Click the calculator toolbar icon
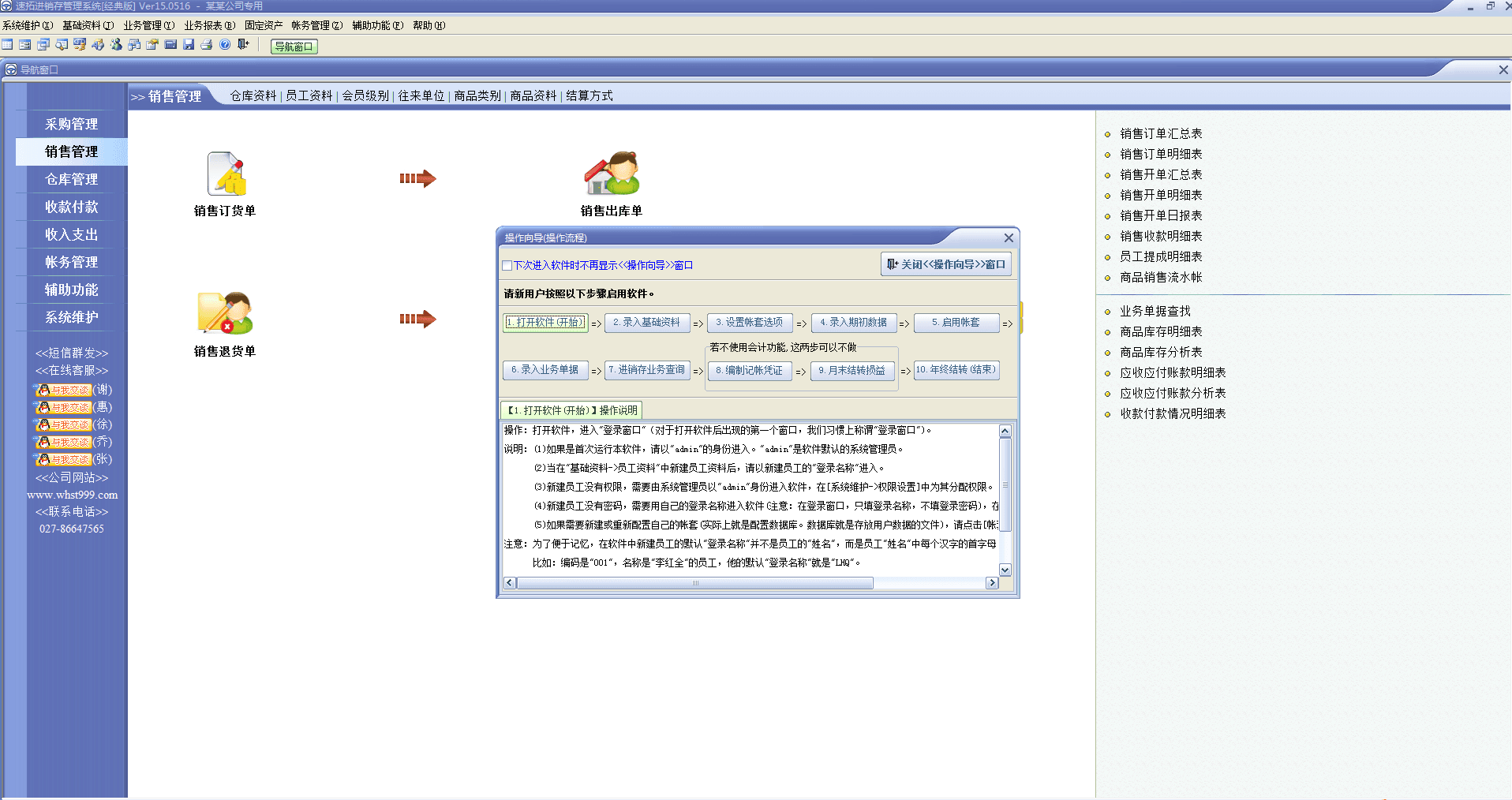Viewport: 1512px width, 800px height. point(170,44)
